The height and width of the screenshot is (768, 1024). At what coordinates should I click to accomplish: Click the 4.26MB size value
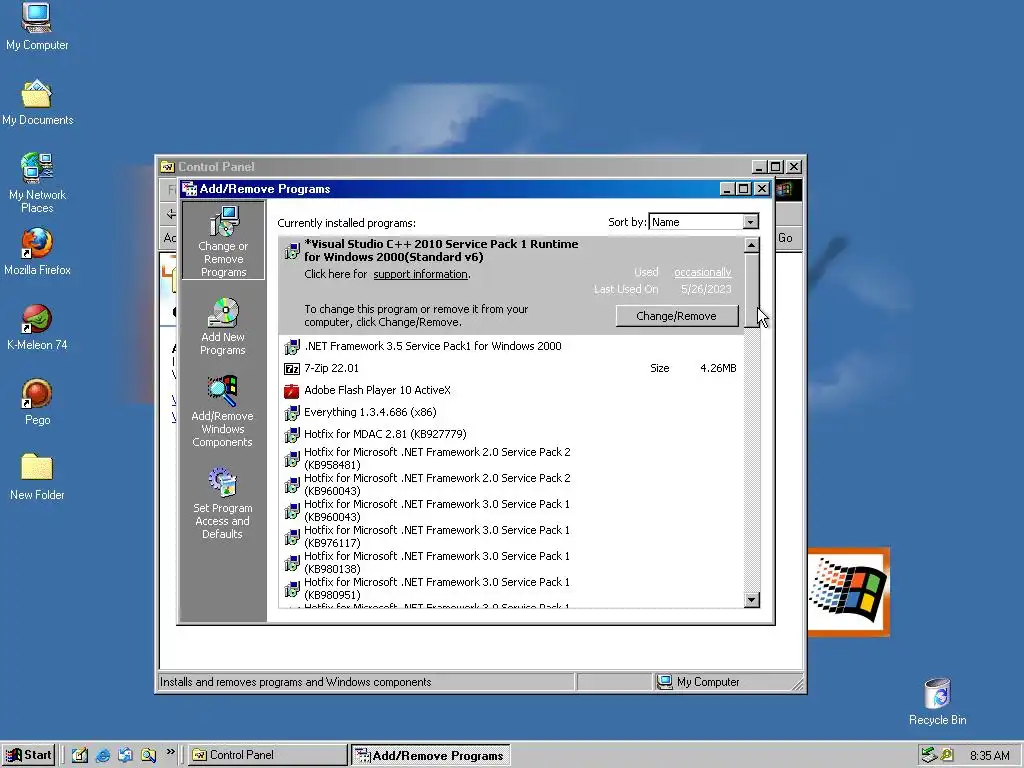point(718,368)
